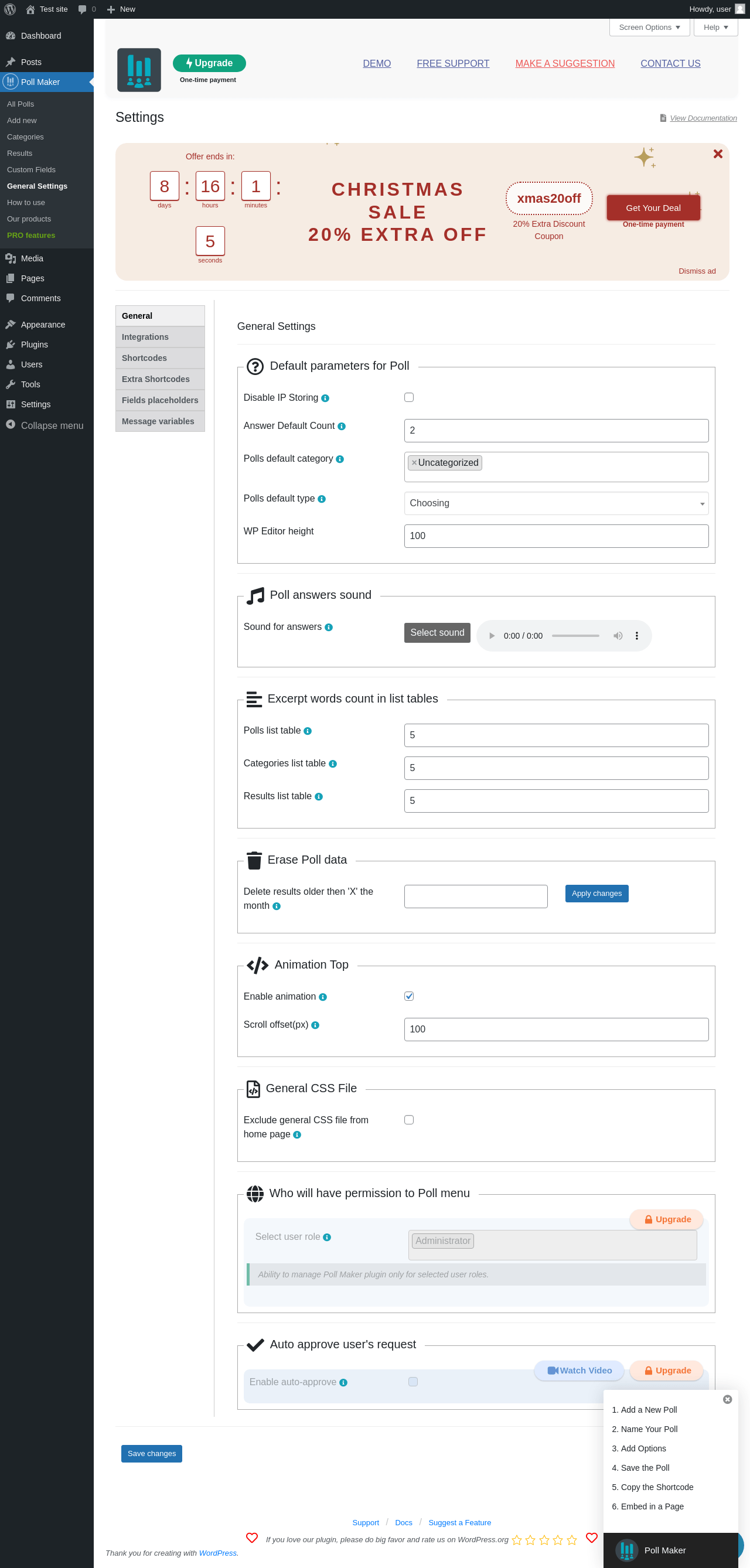The image size is (750, 1568).
Task: Open the Polls default type dropdown
Action: click(x=556, y=503)
